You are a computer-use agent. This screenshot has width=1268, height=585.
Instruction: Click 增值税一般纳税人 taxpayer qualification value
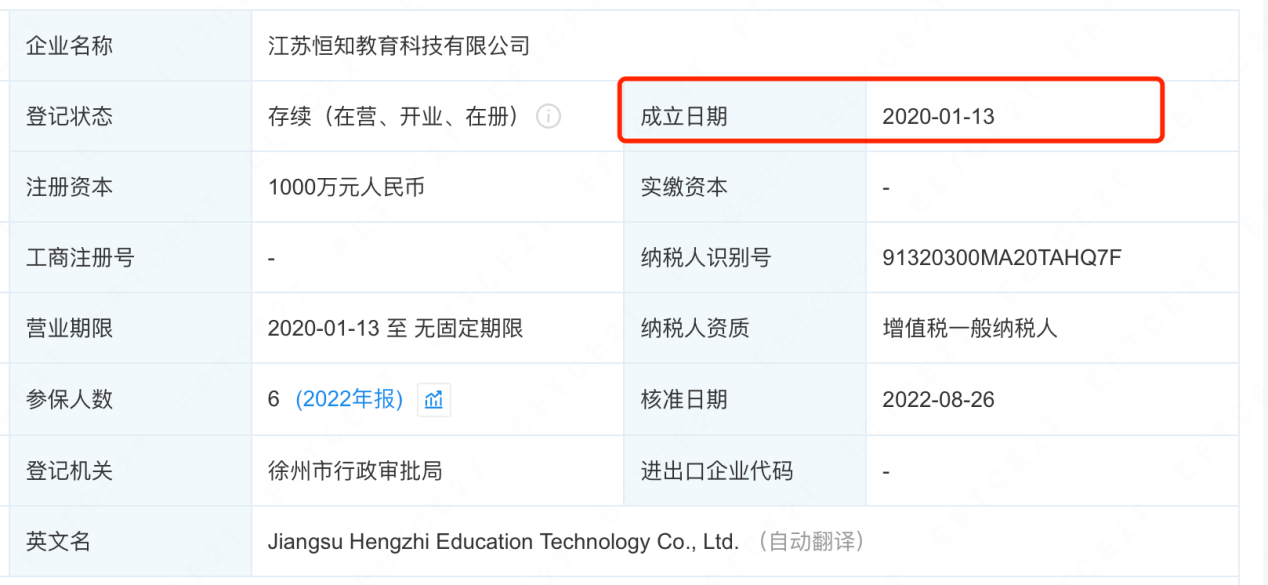969,329
